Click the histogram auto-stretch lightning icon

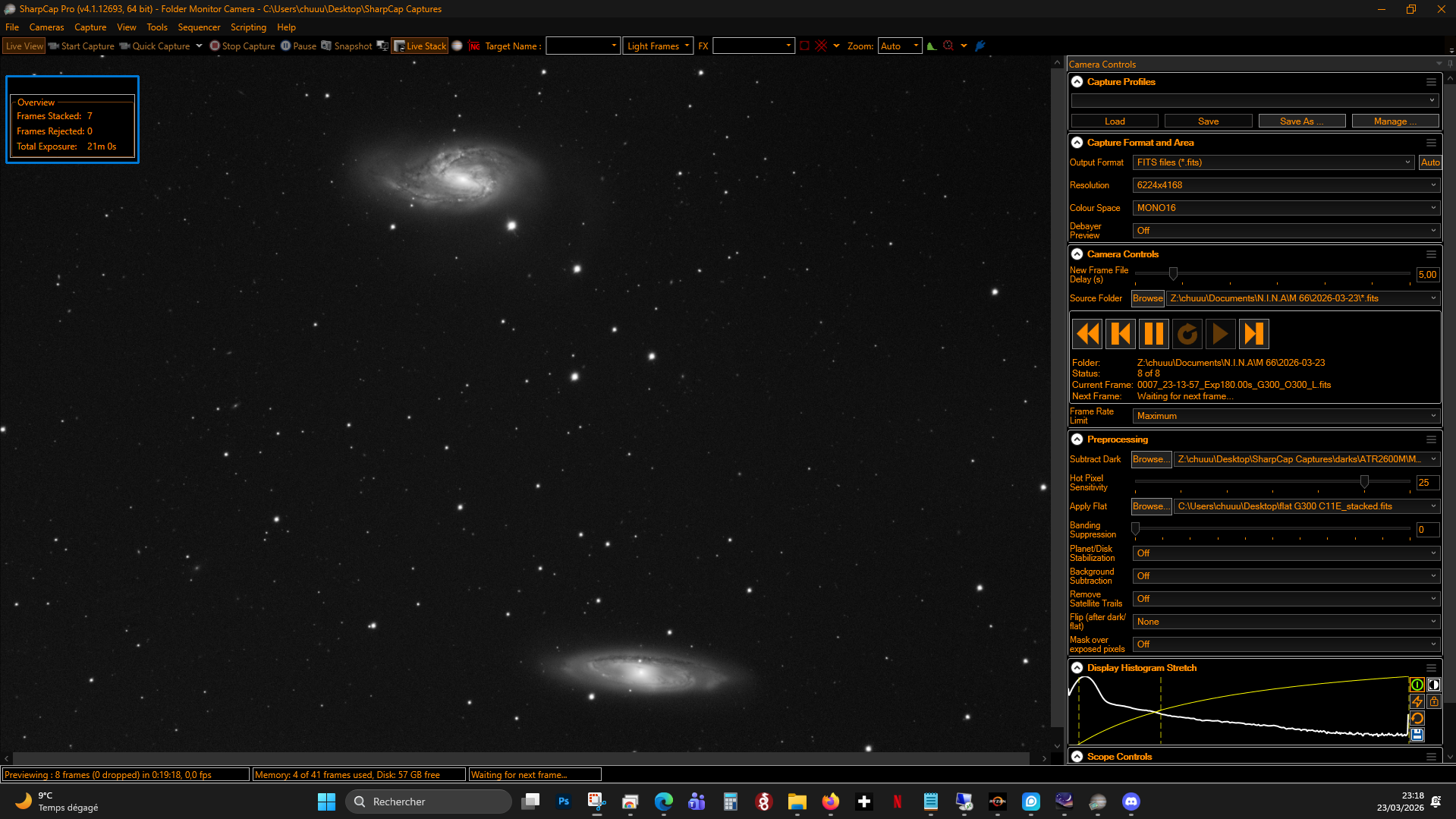pyautogui.click(x=1417, y=701)
